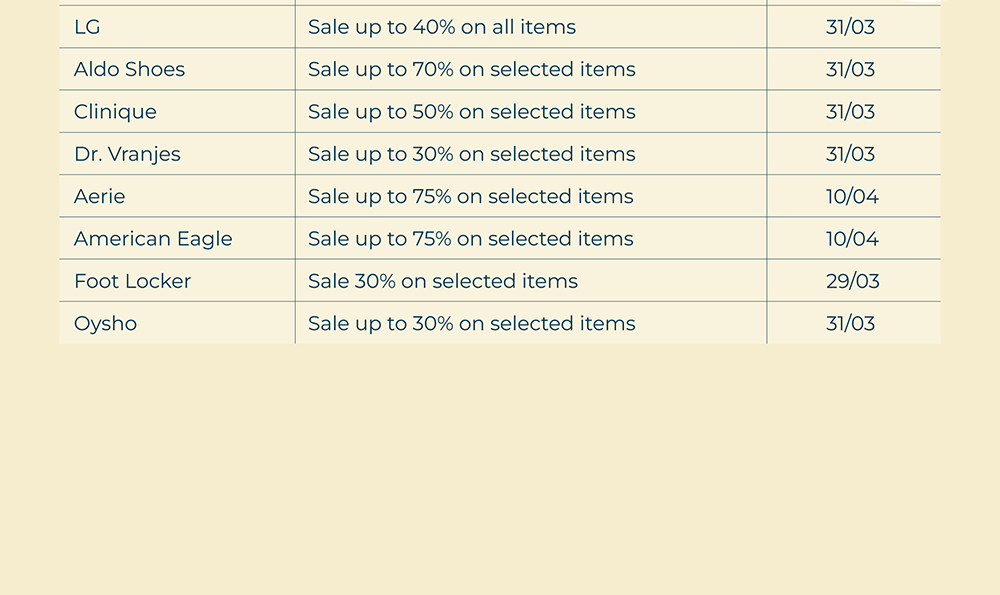
Task: Select the American Eagle brand cell
Action: pyautogui.click(x=153, y=239)
